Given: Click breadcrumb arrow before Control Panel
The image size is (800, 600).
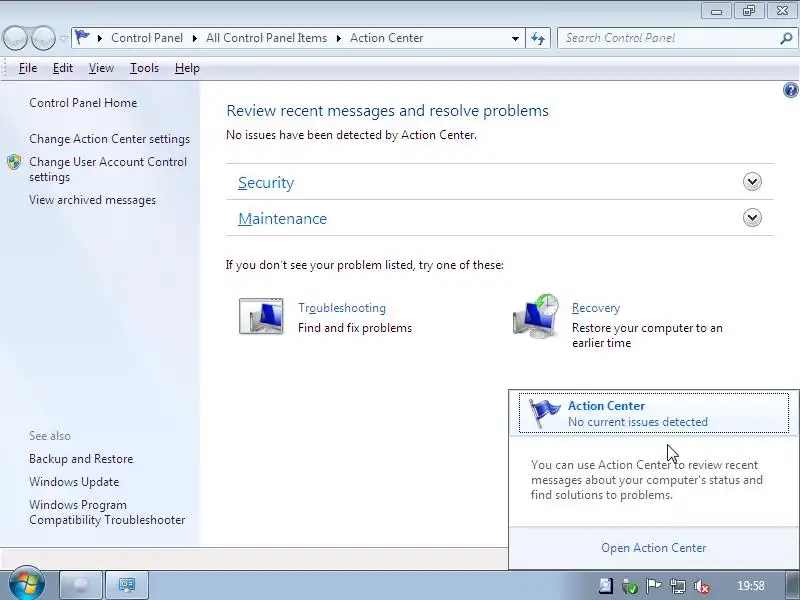Looking at the screenshot, I should [x=100, y=38].
